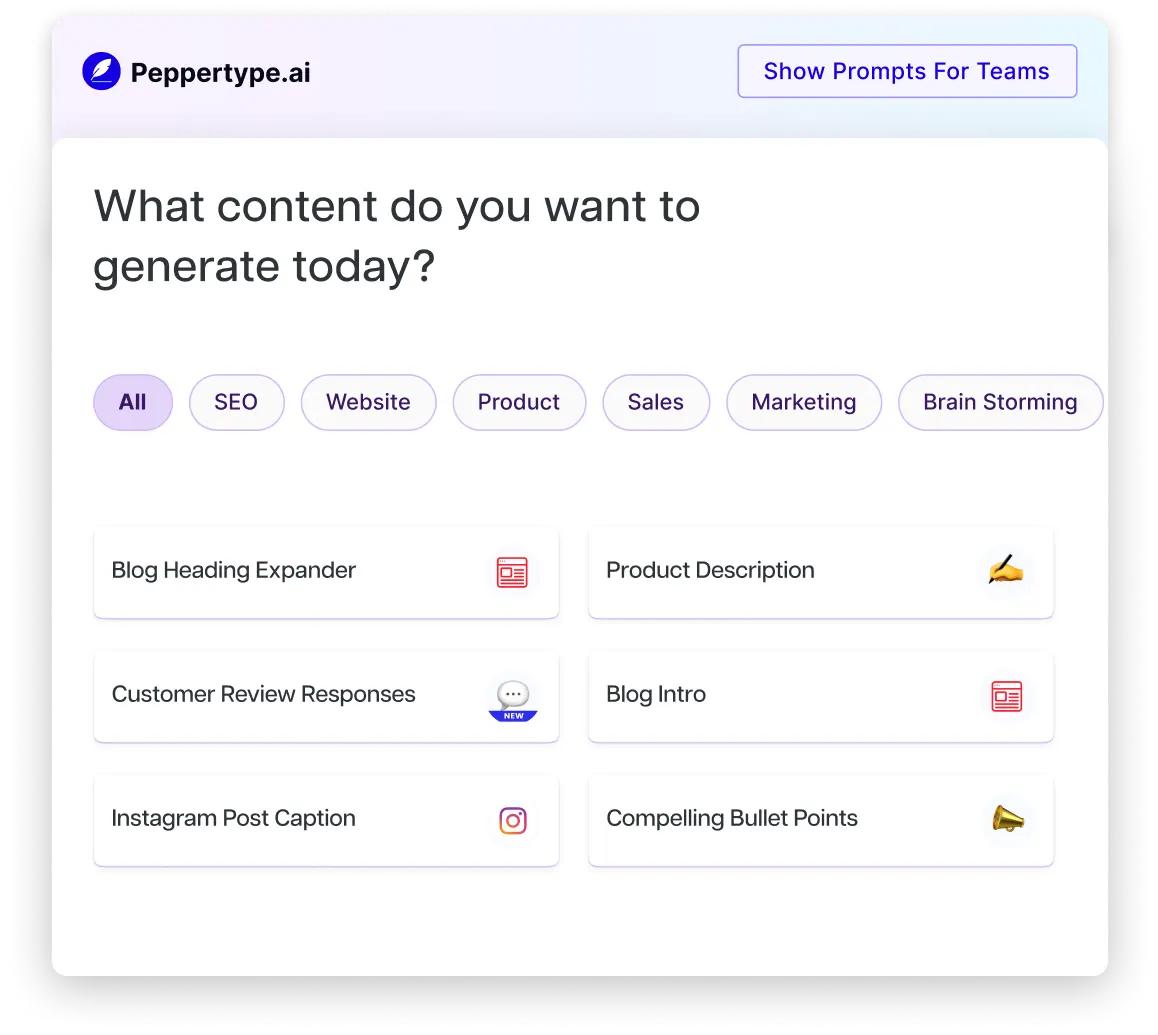Click the speech bubble NEW icon

coord(513,699)
